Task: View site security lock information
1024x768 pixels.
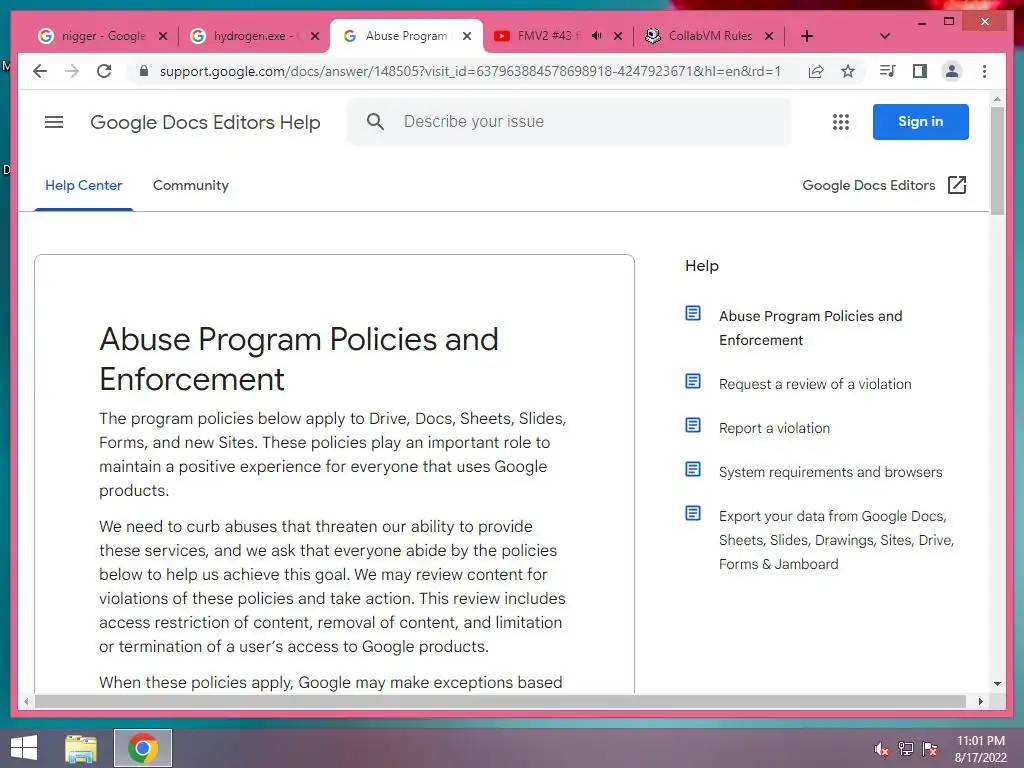Action: [144, 71]
